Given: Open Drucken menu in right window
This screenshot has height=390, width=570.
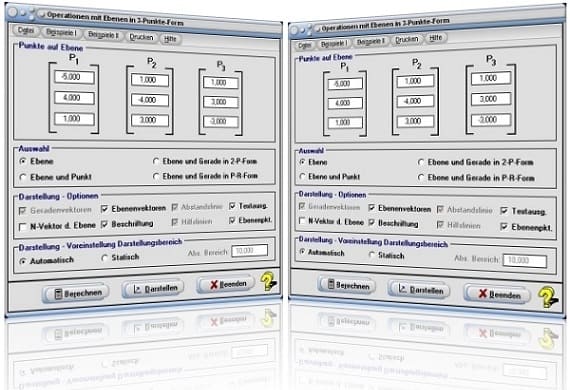Looking at the screenshot, I should click(x=407, y=39).
